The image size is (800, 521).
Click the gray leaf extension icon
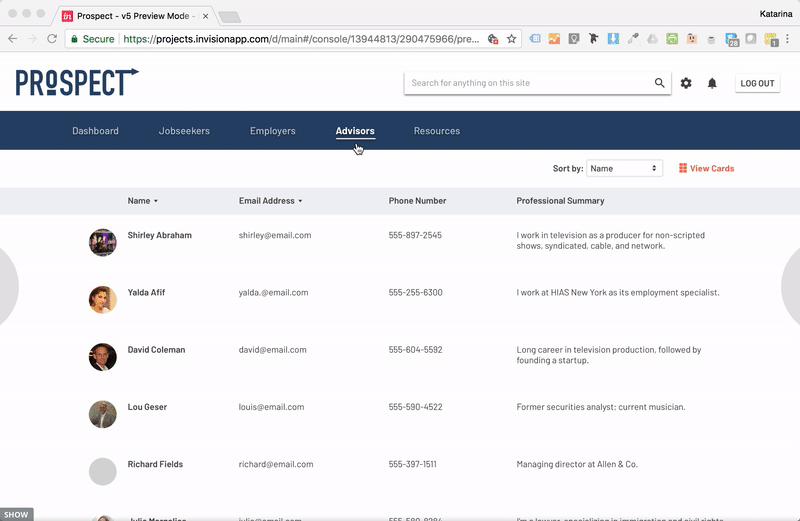751,39
